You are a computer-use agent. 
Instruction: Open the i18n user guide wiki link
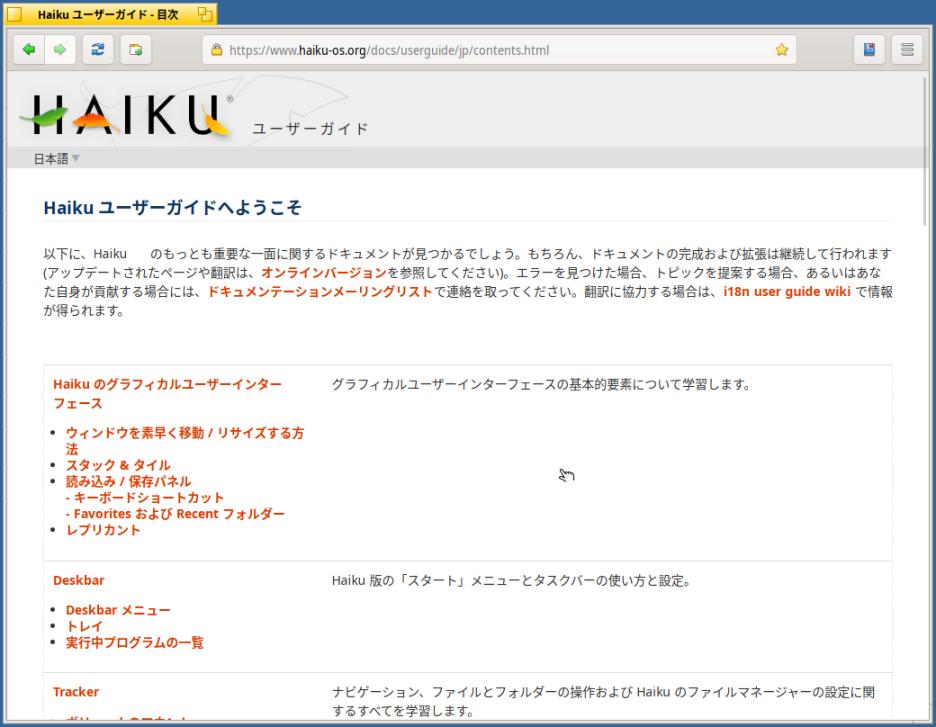[787, 292]
